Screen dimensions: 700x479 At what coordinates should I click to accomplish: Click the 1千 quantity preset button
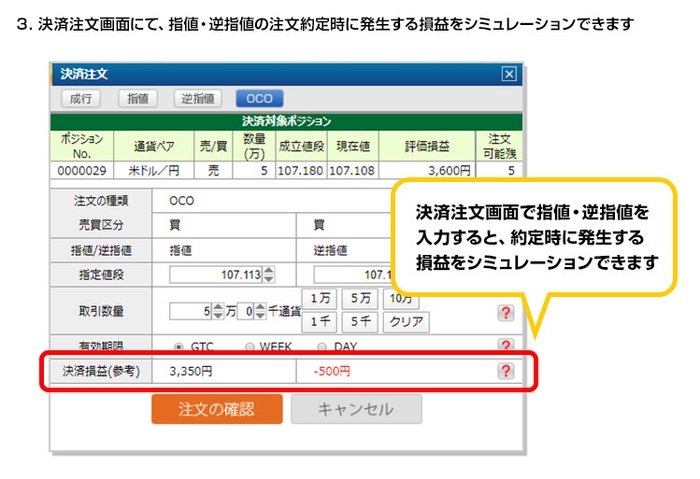pyautogui.click(x=321, y=322)
